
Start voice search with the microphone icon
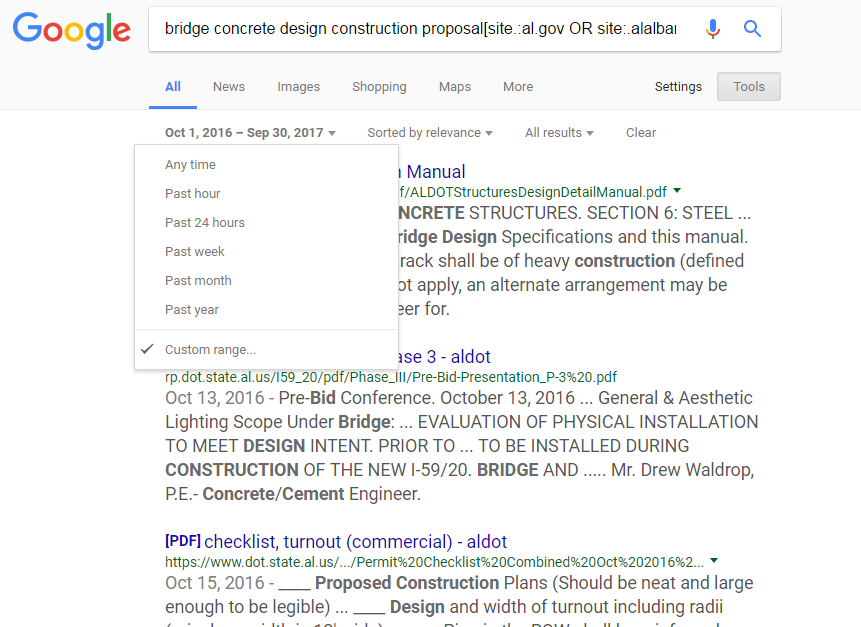(x=713, y=29)
